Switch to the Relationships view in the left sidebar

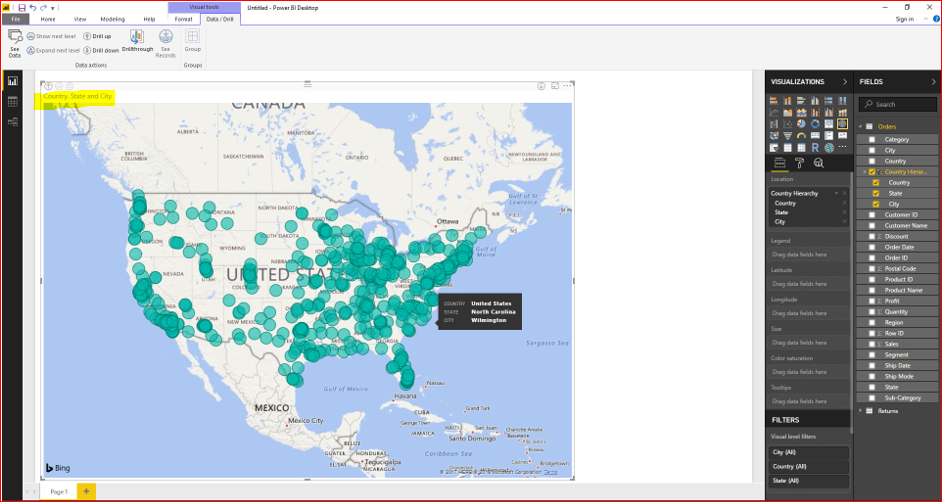tap(13, 122)
